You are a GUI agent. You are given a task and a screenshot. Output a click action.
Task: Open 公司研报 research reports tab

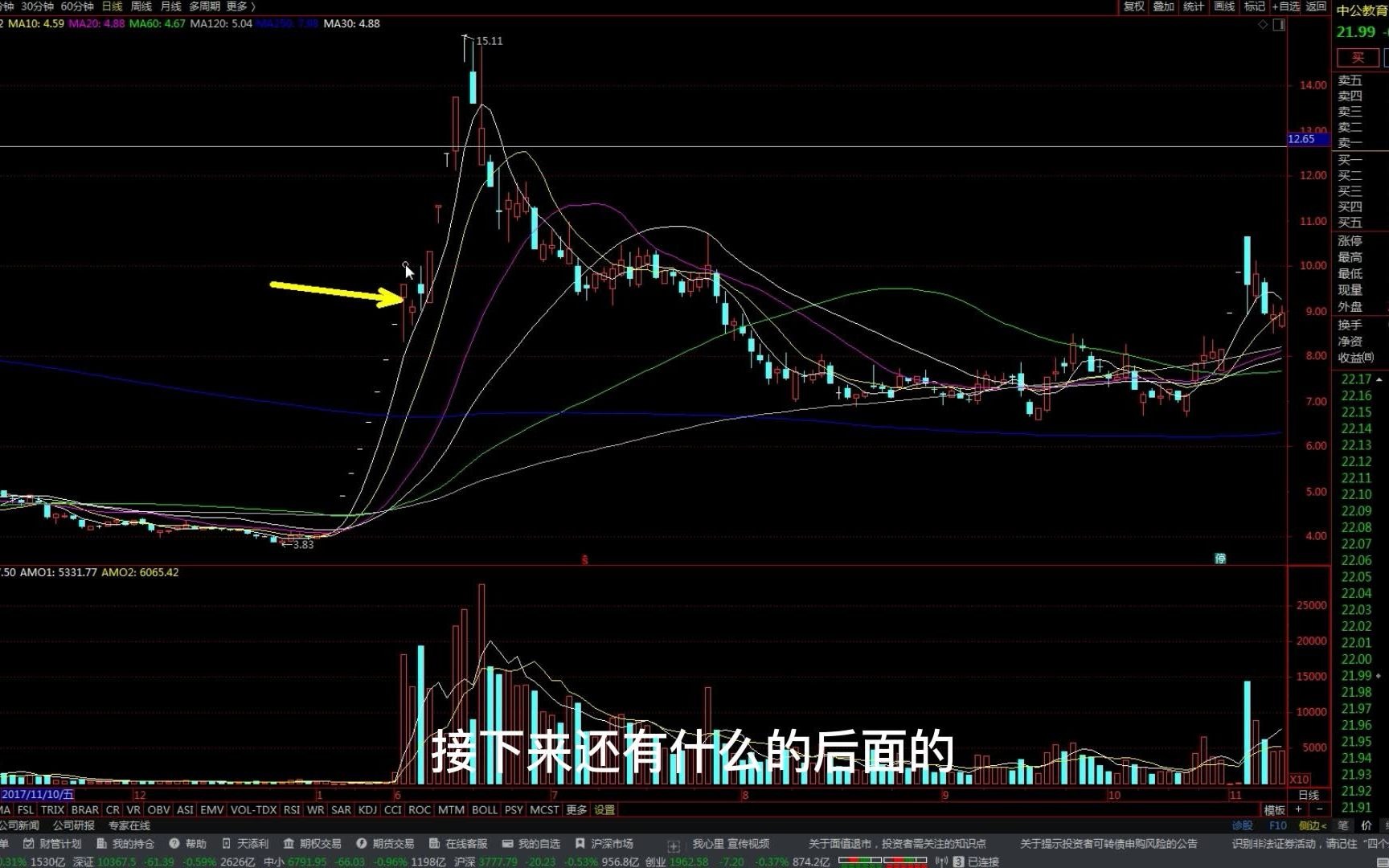tap(74, 825)
